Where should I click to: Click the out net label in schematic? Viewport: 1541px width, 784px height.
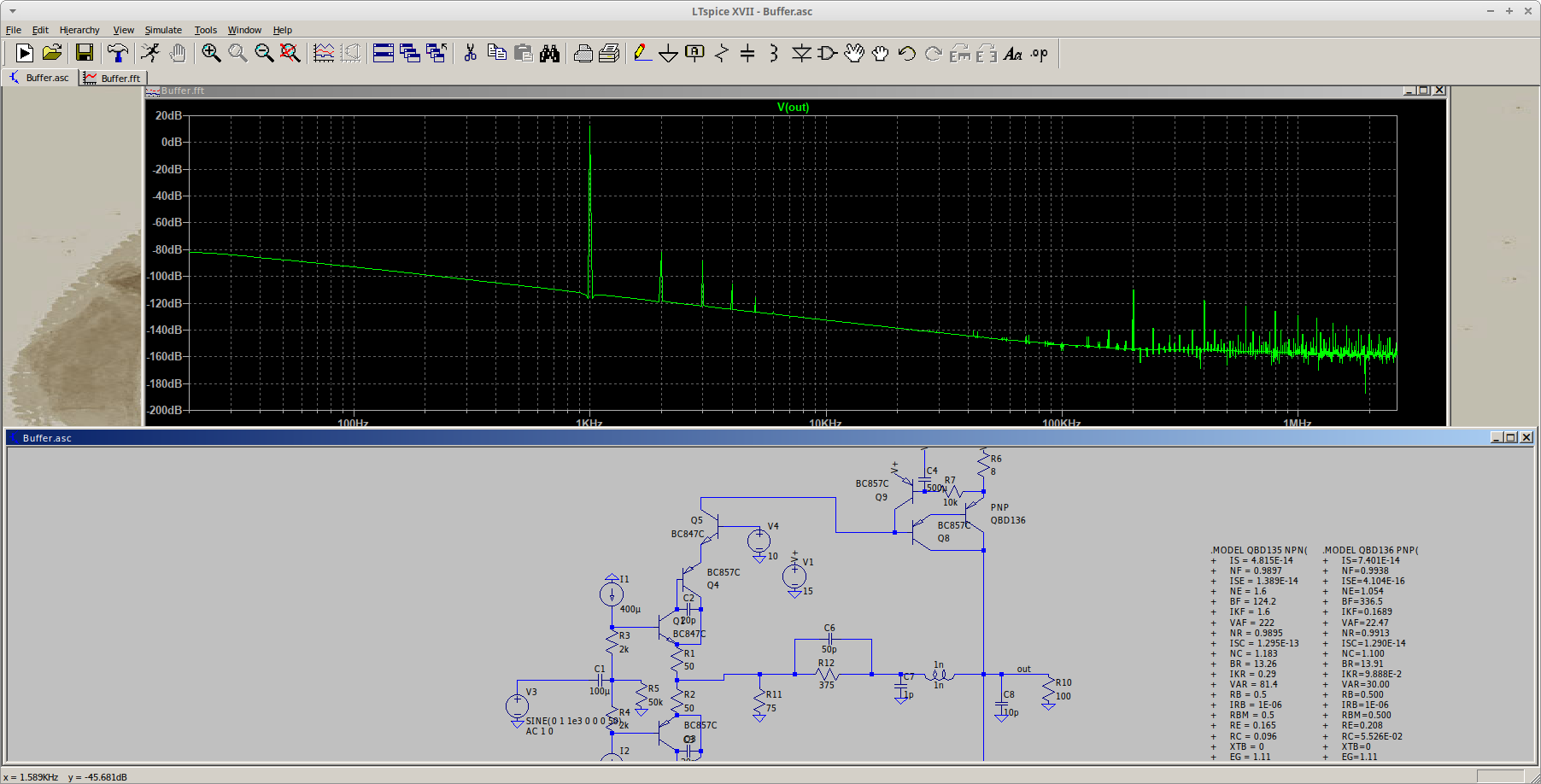point(1023,669)
